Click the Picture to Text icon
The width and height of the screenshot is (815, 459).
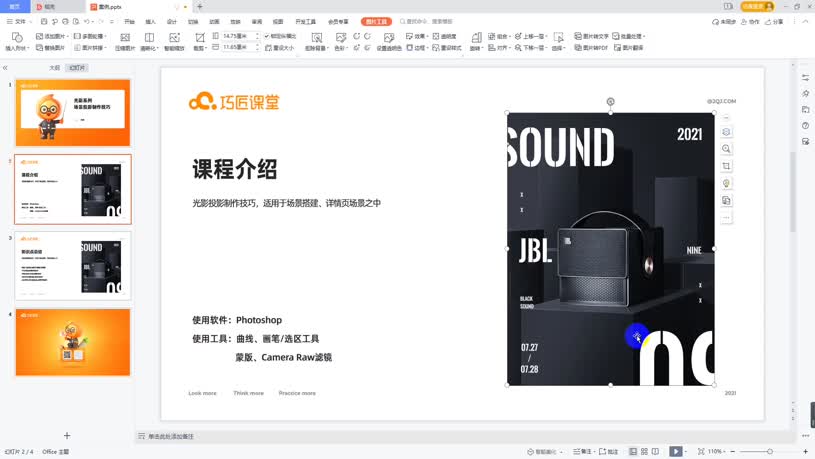pyautogui.click(x=577, y=36)
